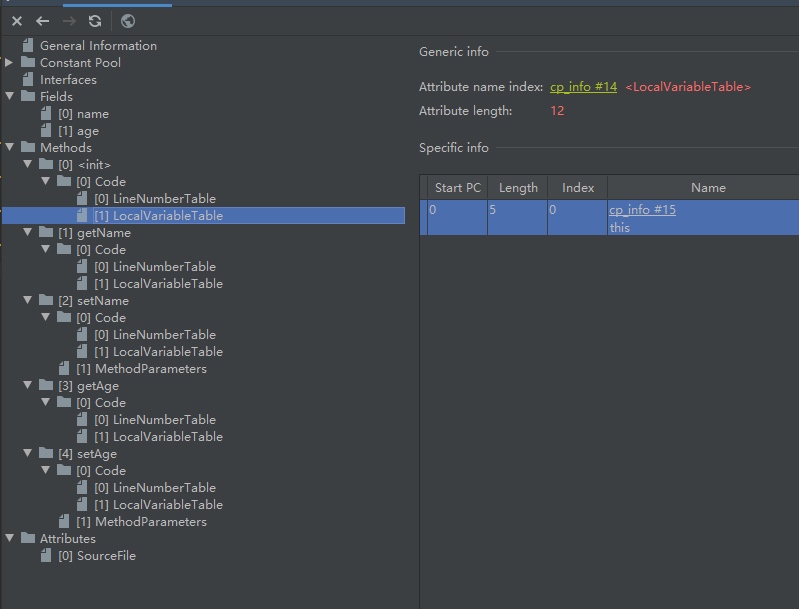The width and height of the screenshot is (799, 609).
Task: Click the [1] getName folder icon
Action: point(46,232)
